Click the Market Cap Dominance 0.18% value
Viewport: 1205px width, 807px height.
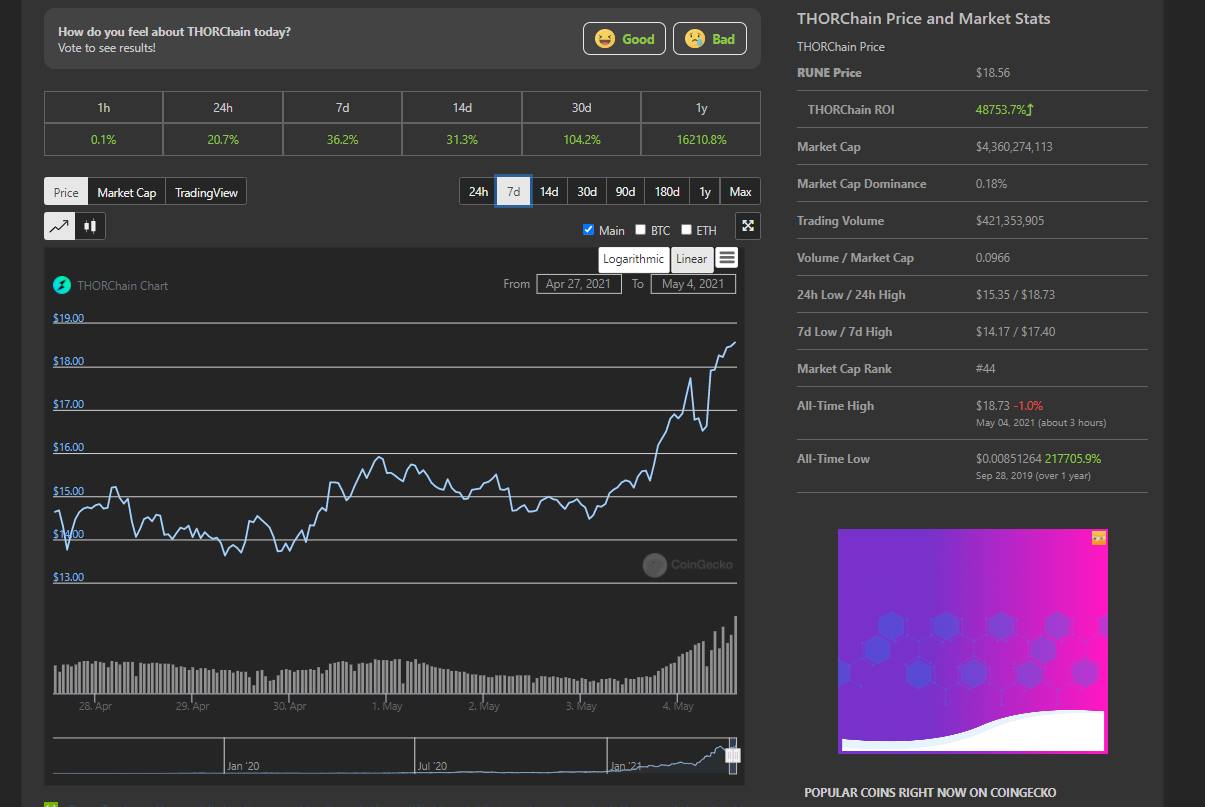click(x=991, y=184)
